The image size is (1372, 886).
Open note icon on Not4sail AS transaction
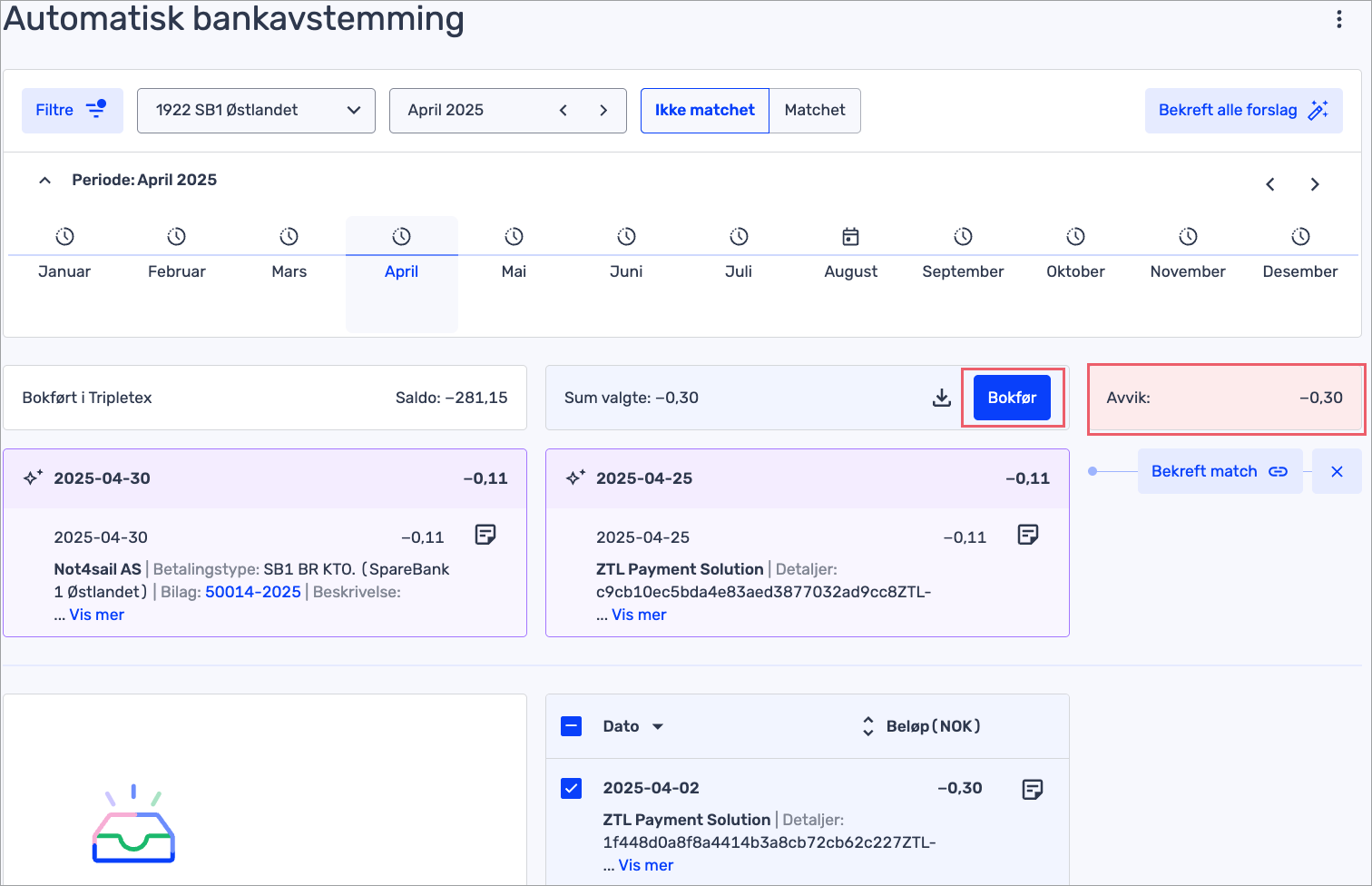coord(485,535)
